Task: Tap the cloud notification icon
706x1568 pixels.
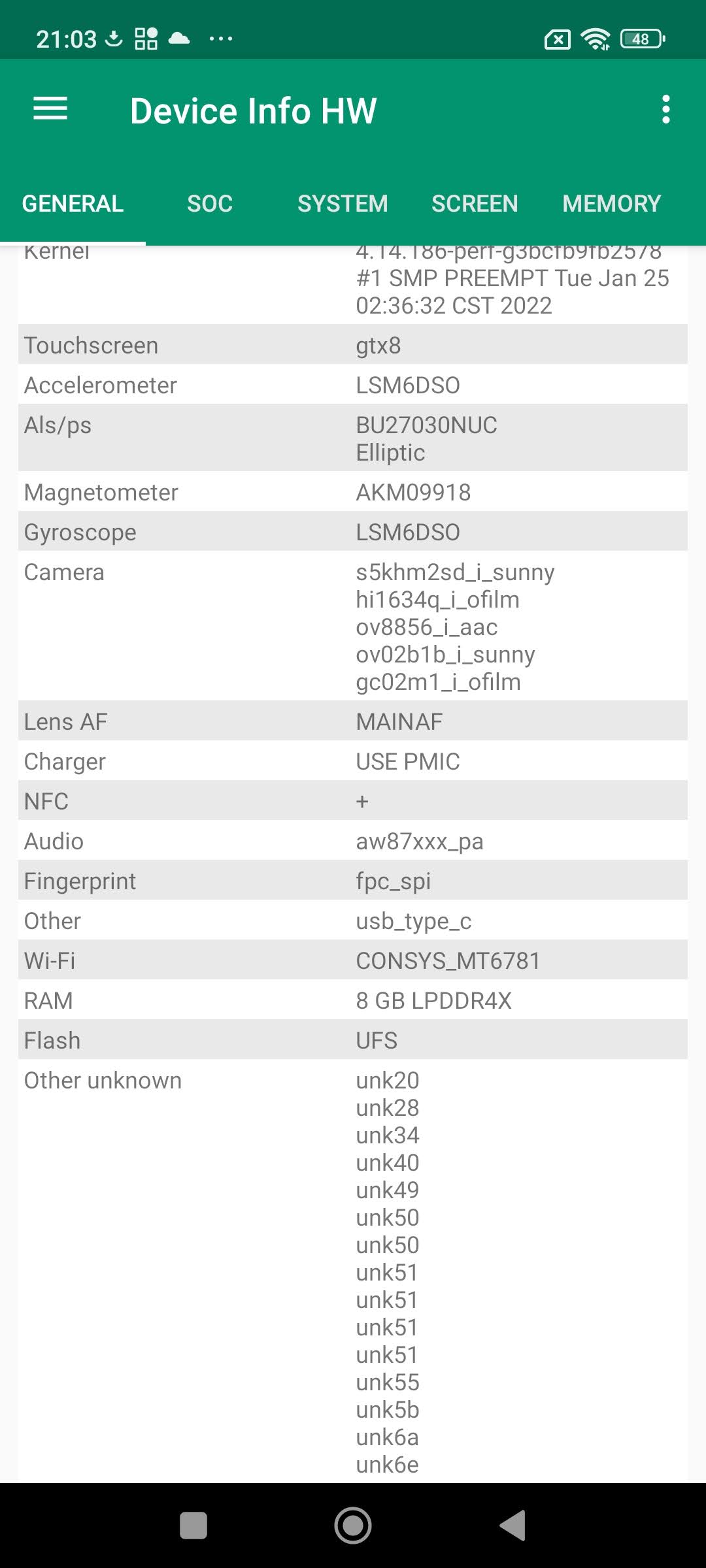Action: click(179, 39)
